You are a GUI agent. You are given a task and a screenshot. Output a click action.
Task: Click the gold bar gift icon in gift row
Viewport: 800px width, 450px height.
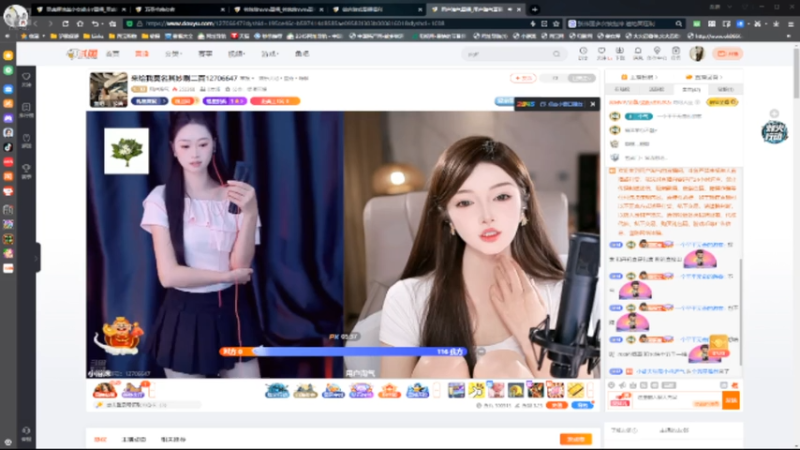tap(576, 390)
